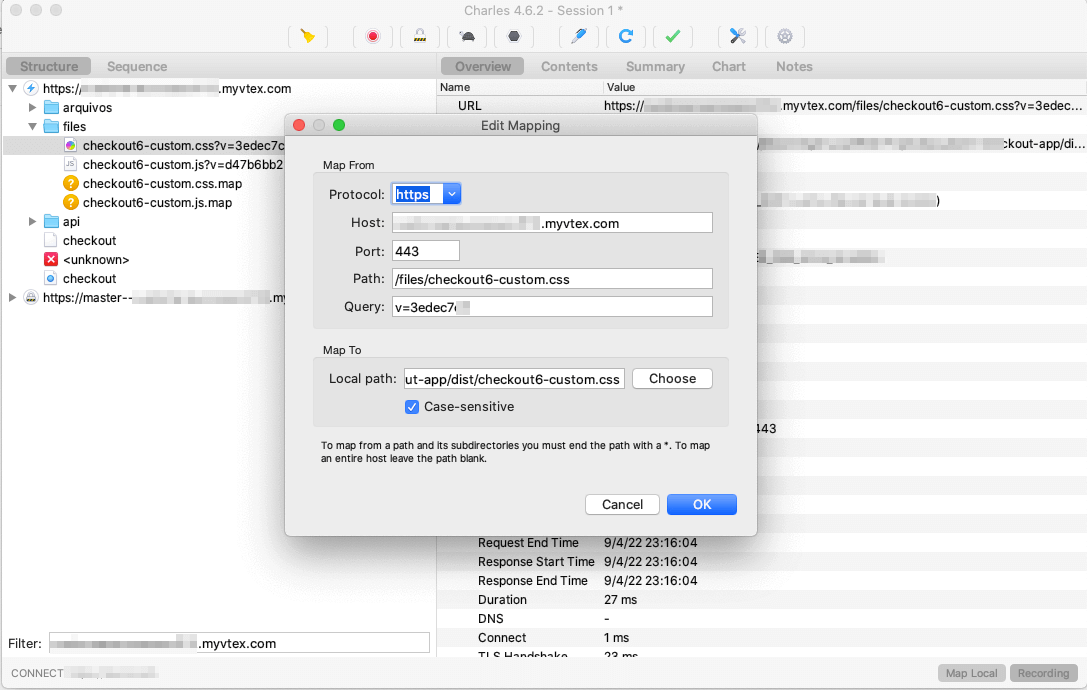This screenshot has height=690, width=1087.
Task: Click the Port field showing 443
Action: pyautogui.click(x=426, y=251)
